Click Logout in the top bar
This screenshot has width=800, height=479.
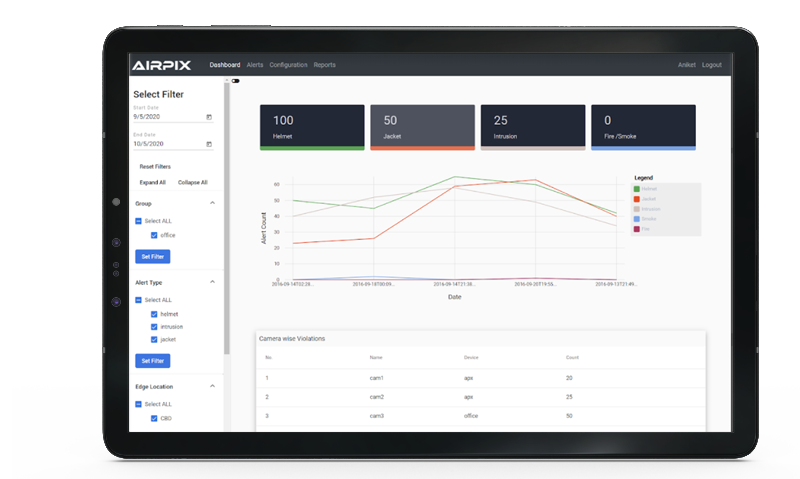[711, 65]
